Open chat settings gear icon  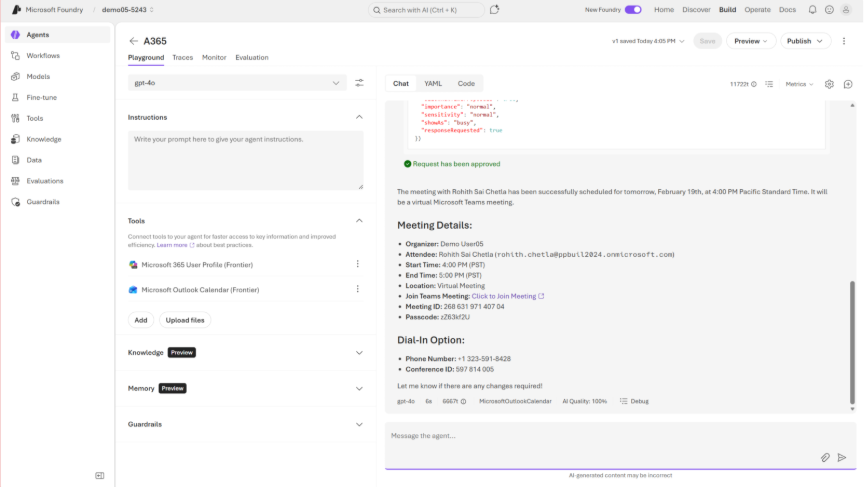point(829,84)
